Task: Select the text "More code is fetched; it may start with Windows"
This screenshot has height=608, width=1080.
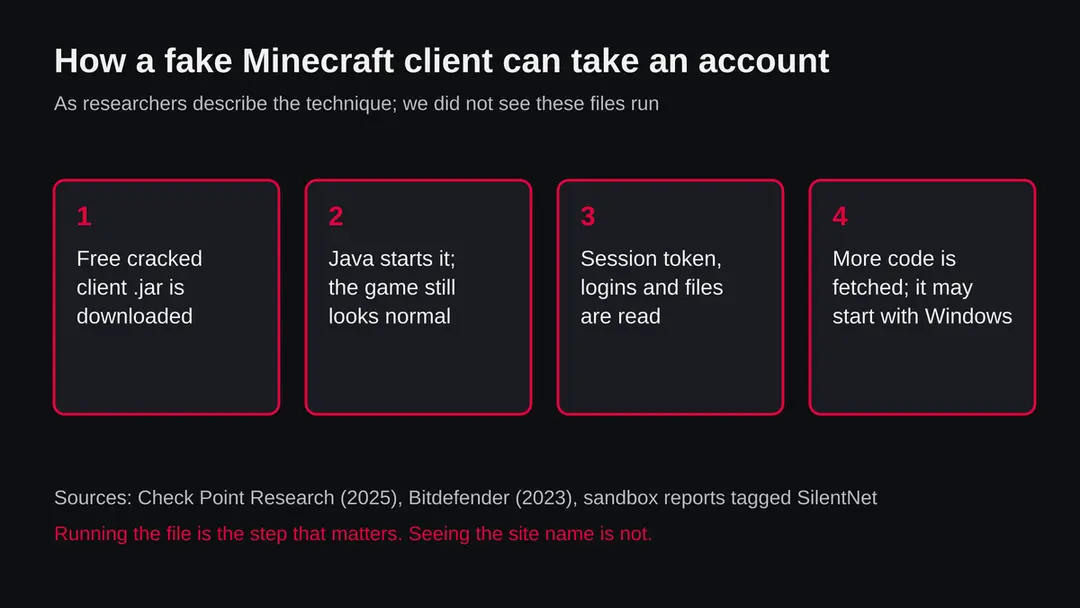Action: tap(922, 287)
